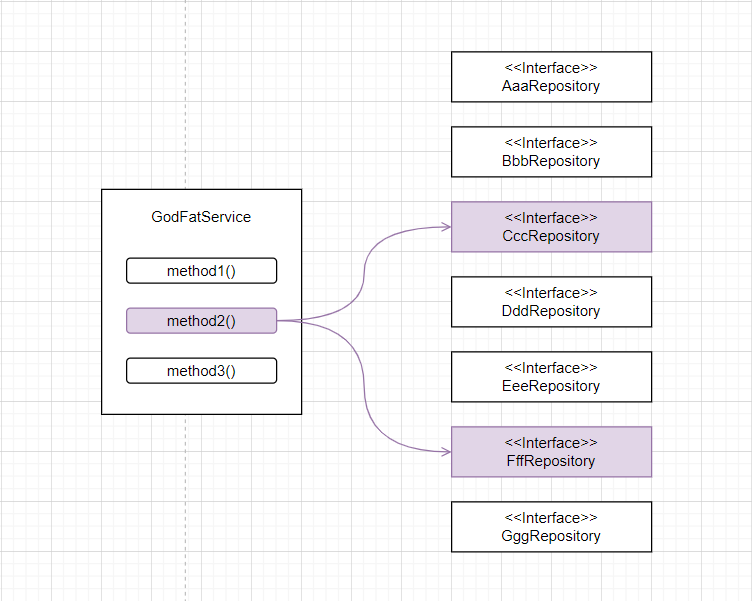Select the highlighted CccRepository interface box
This screenshot has height=601, width=752.
point(551,227)
